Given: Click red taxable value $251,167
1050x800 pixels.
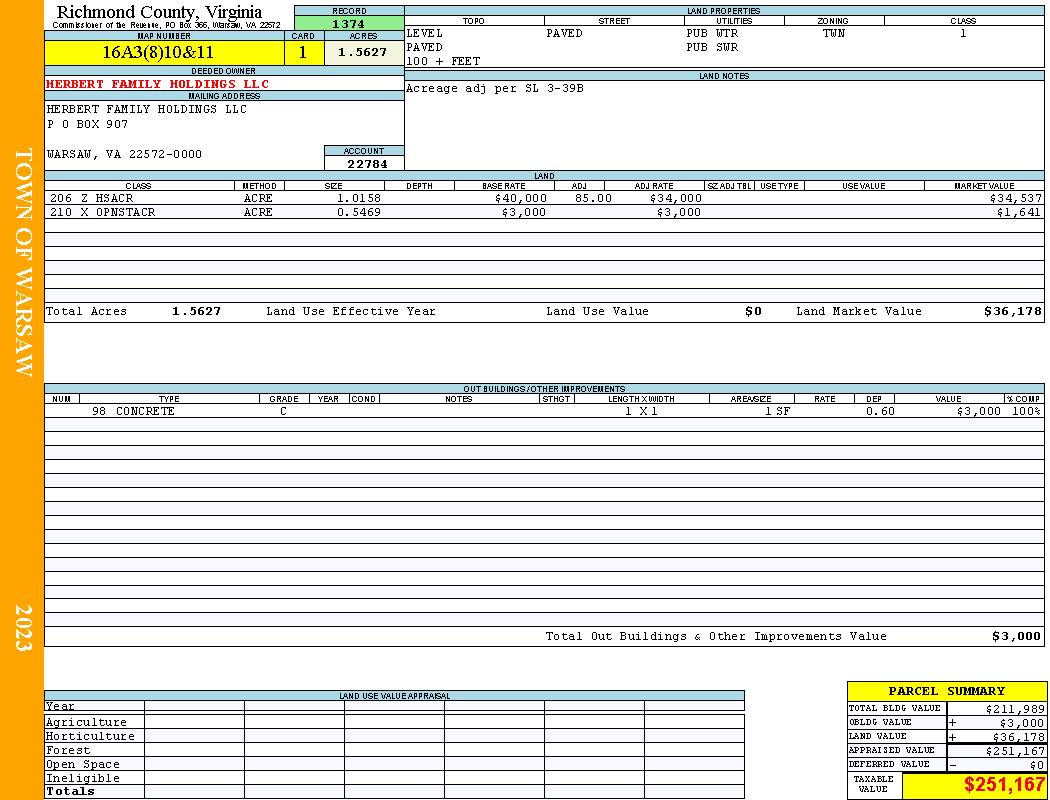Looking at the screenshot, I should click(x=1003, y=785).
